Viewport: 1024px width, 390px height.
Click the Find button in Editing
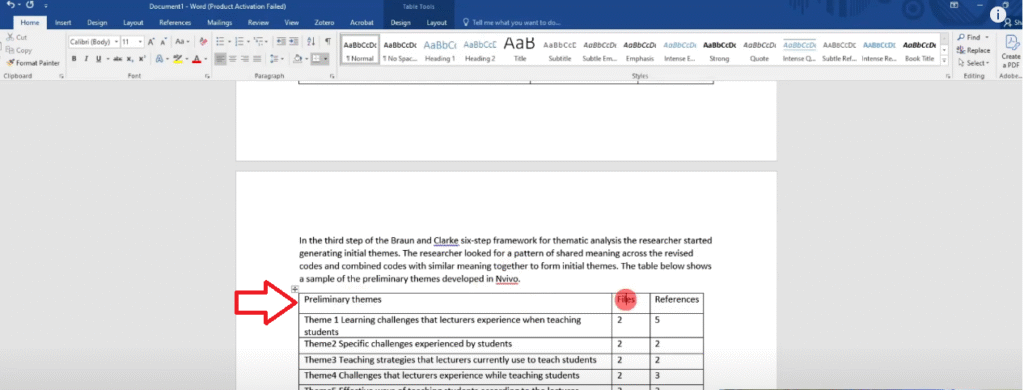click(973, 38)
